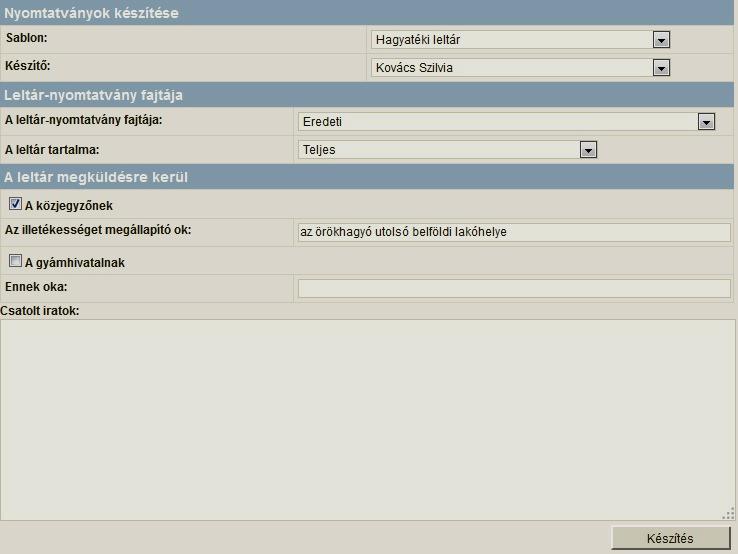Open the leltár tartalma dropdown showing Teljes
Image resolution: width=738 pixels, height=554 pixels.
point(448,150)
